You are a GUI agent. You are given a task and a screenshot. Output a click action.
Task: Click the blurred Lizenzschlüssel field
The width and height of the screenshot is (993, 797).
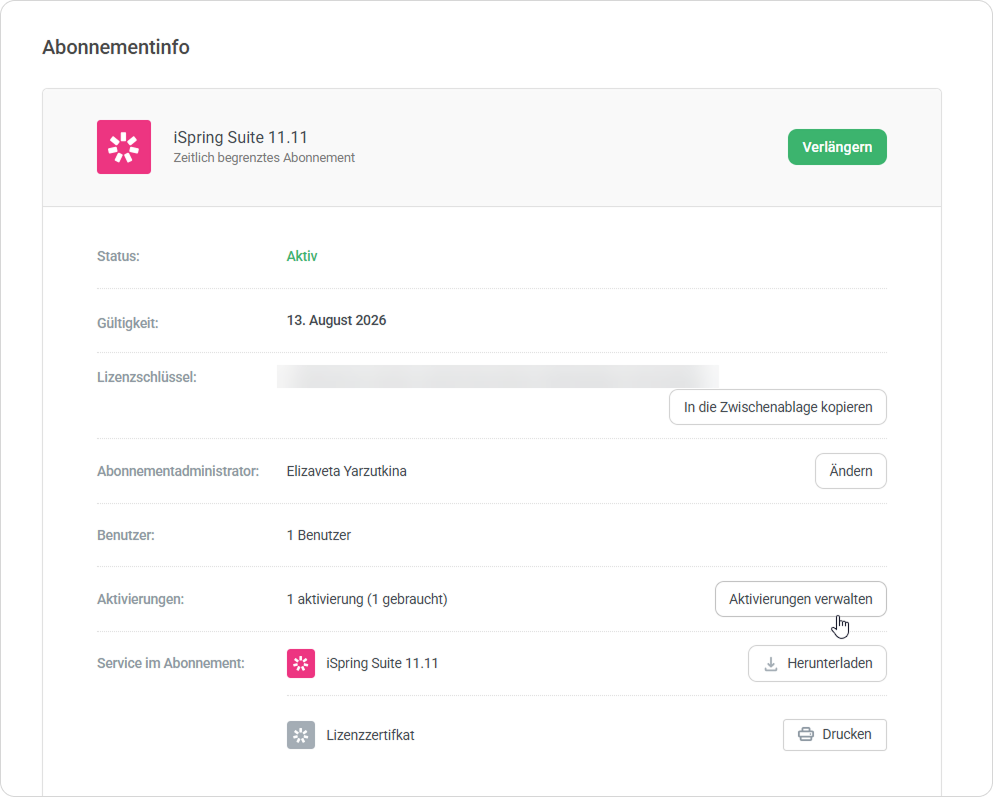click(x=498, y=377)
